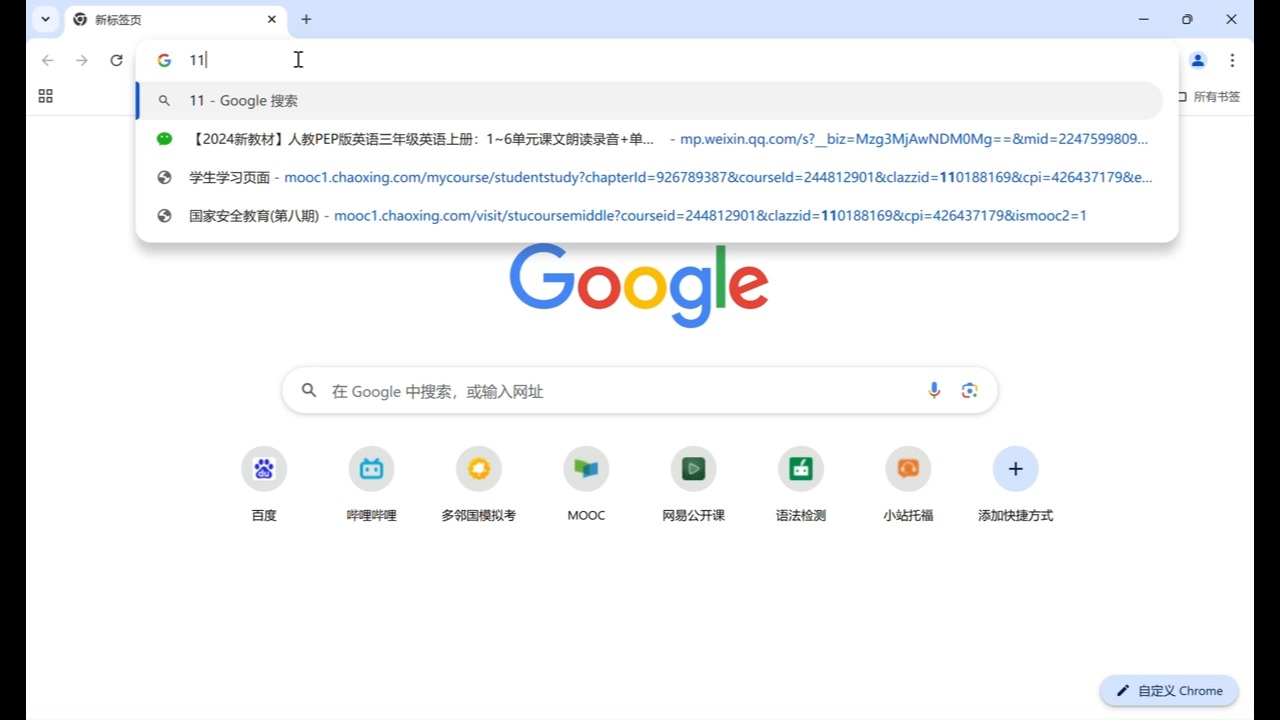Screen dimensions: 1280x720
Task: Click WeChat icon beside 人教PEP suggestion
Action: 165,139
